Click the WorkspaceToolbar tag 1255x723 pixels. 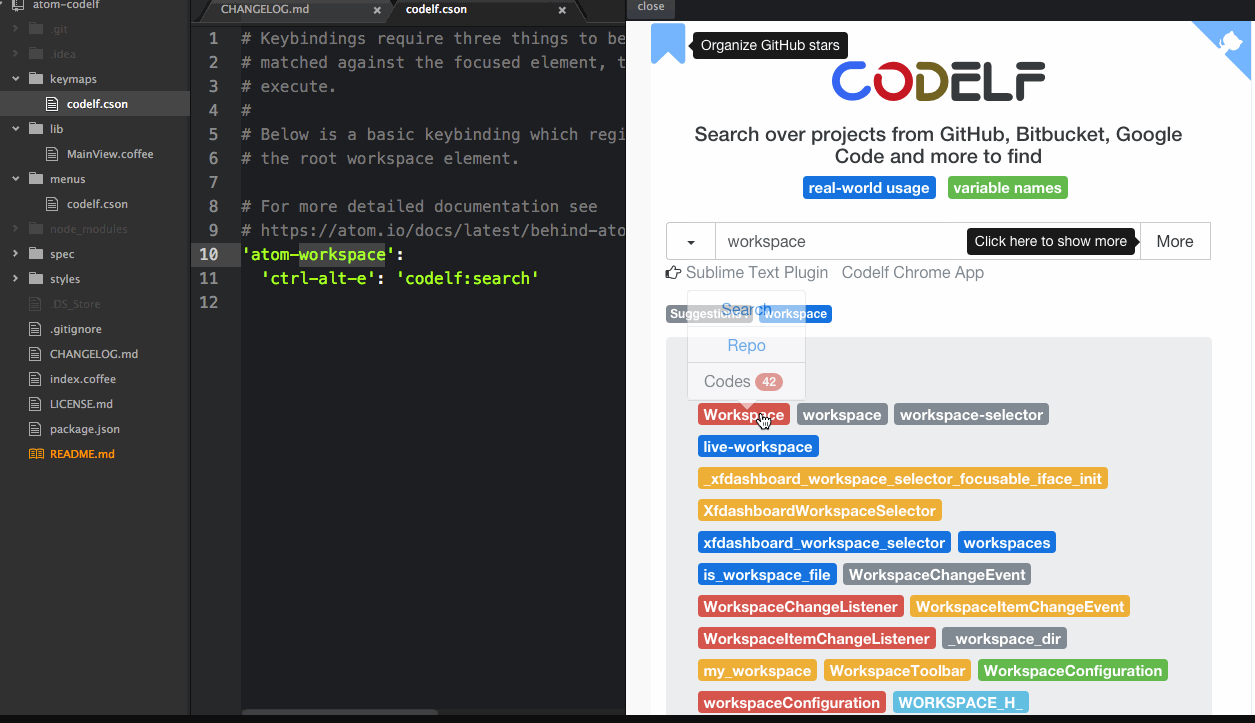(x=898, y=670)
